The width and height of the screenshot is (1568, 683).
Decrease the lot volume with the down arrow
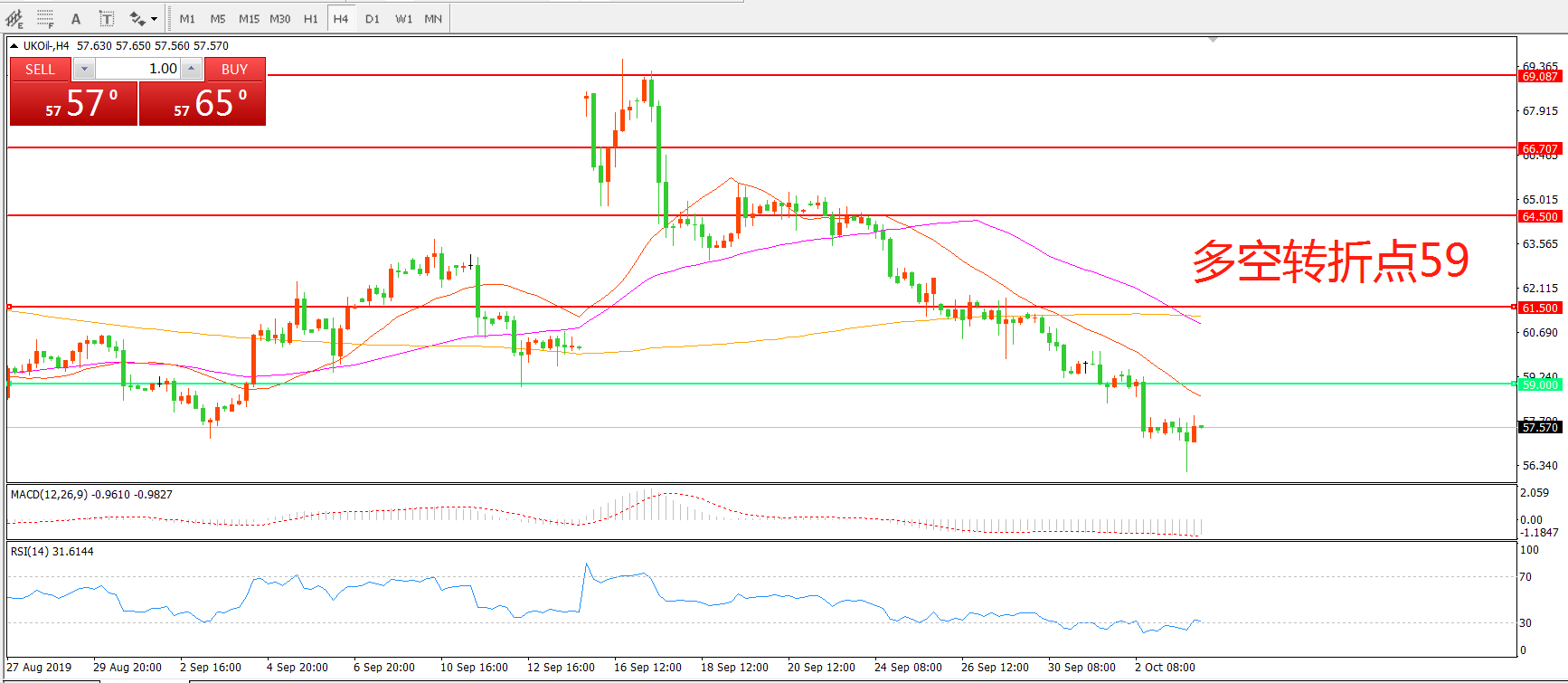point(84,69)
